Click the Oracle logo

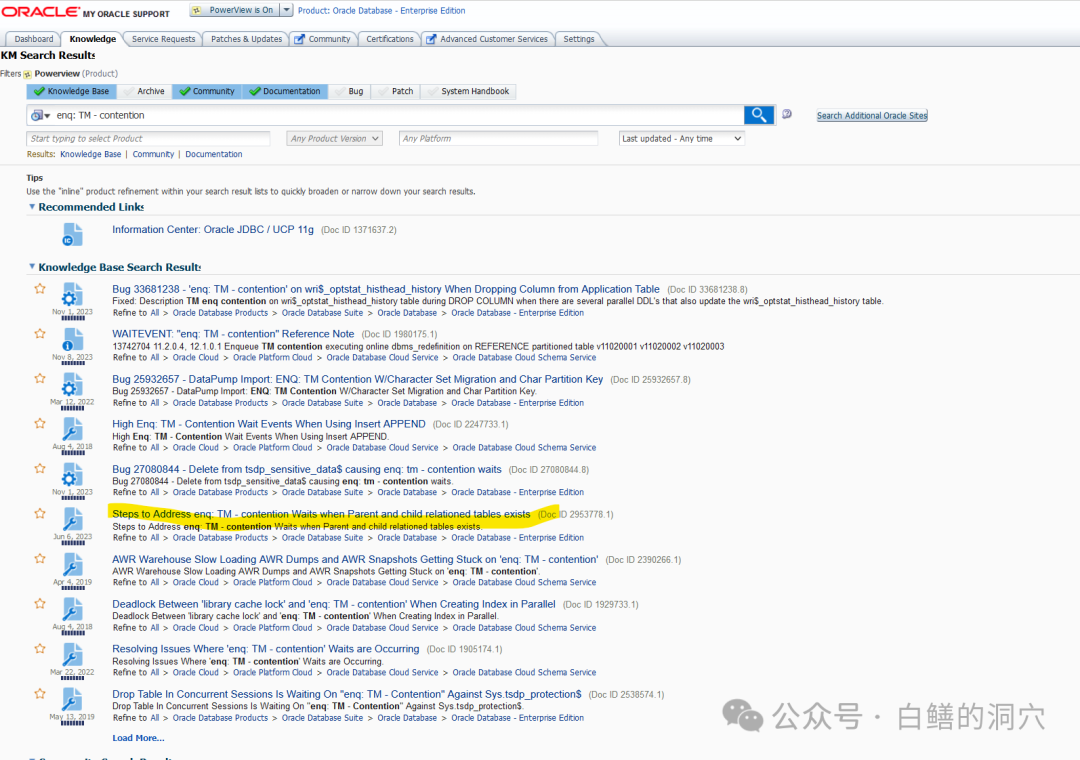tap(40, 12)
